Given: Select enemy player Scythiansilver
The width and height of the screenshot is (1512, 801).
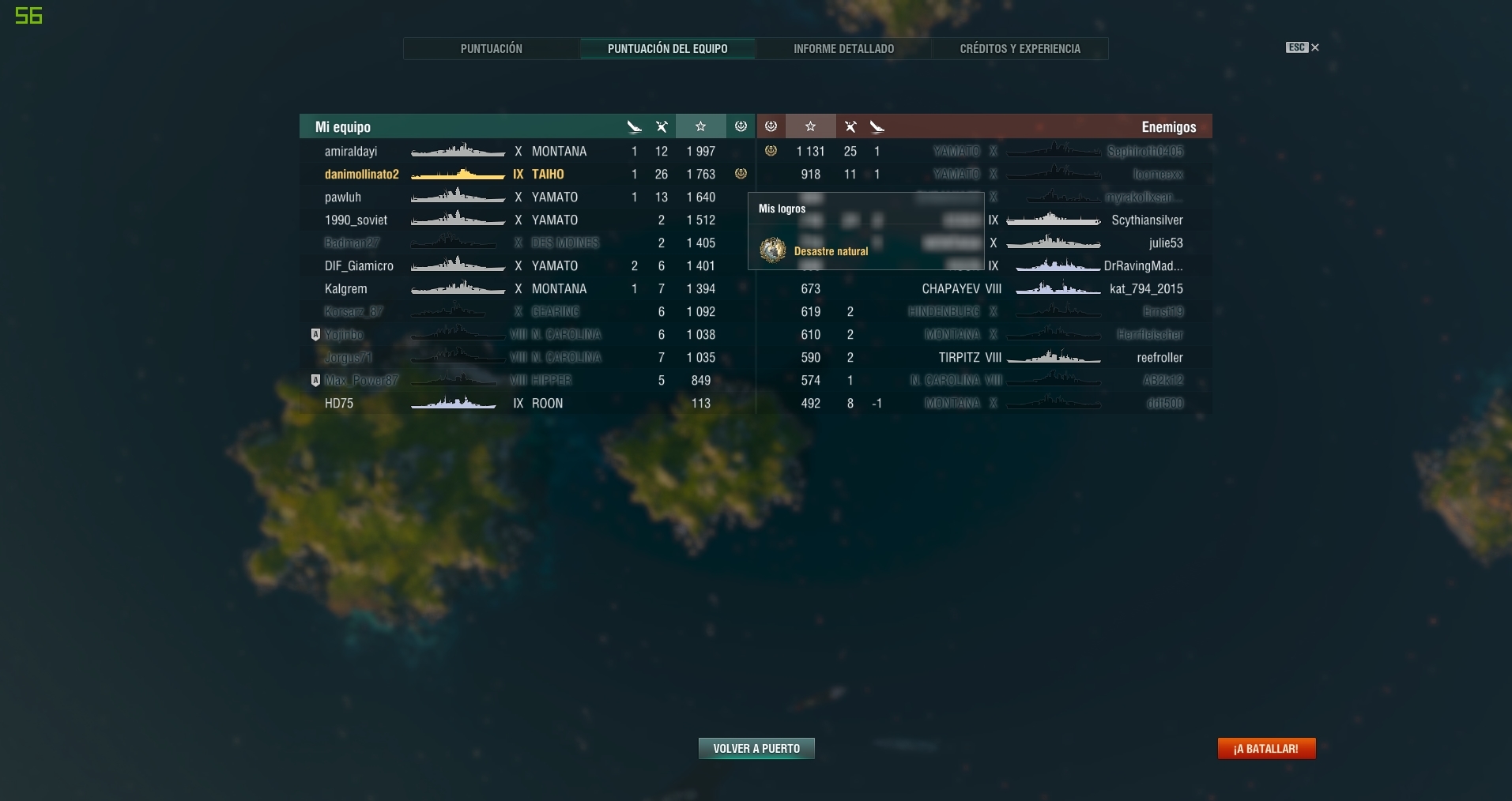Looking at the screenshot, I should pos(1147,220).
